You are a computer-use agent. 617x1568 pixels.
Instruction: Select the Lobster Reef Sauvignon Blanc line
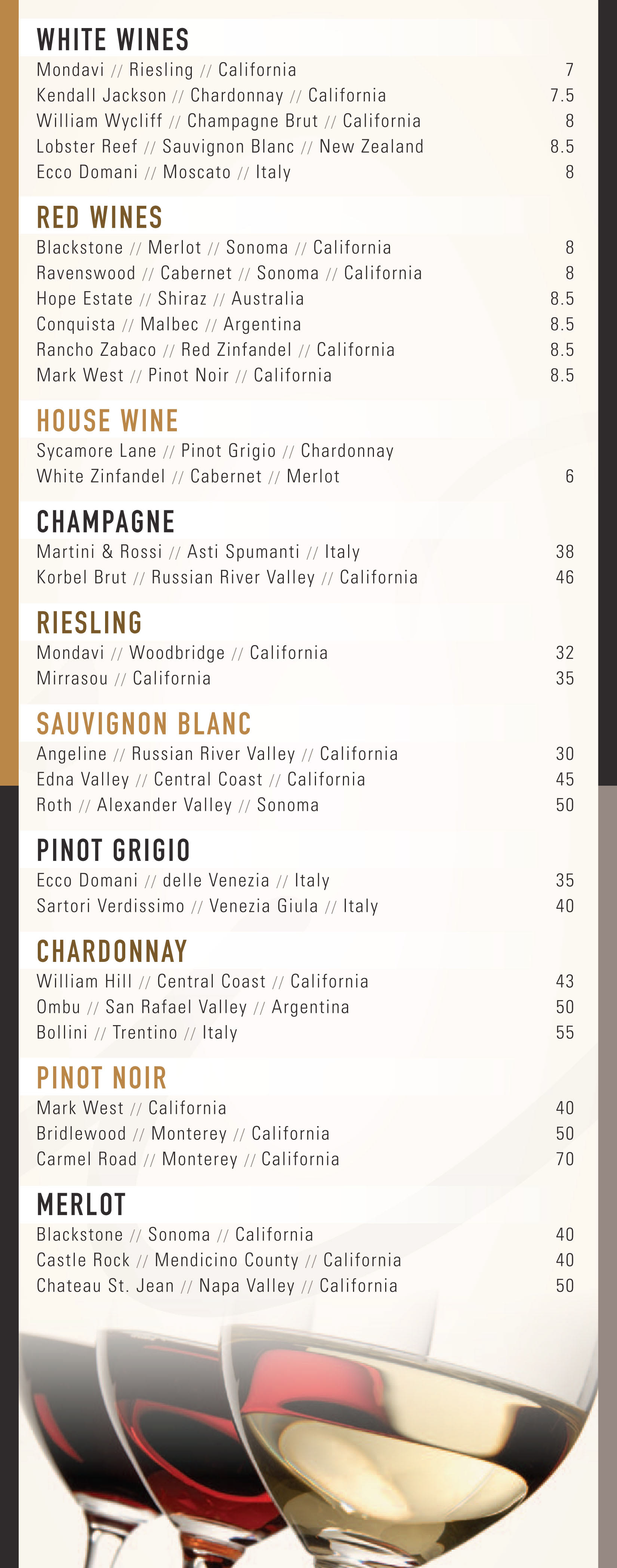pos(230,147)
